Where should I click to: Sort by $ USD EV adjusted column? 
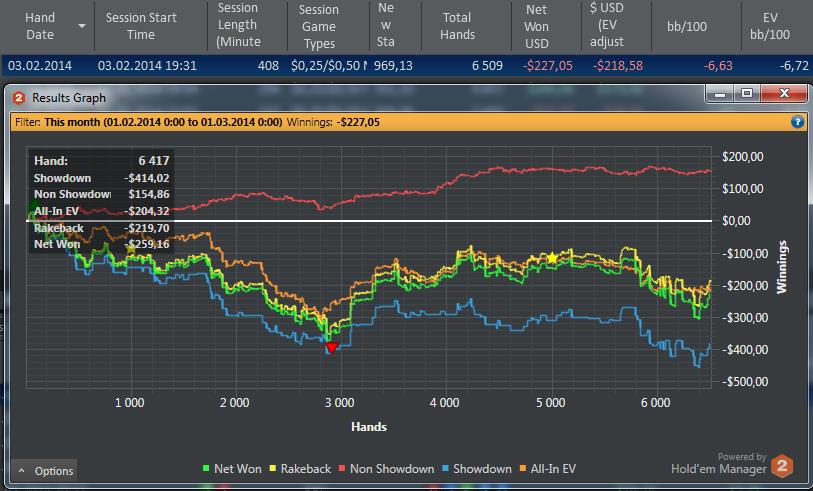(x=607, y=26)
